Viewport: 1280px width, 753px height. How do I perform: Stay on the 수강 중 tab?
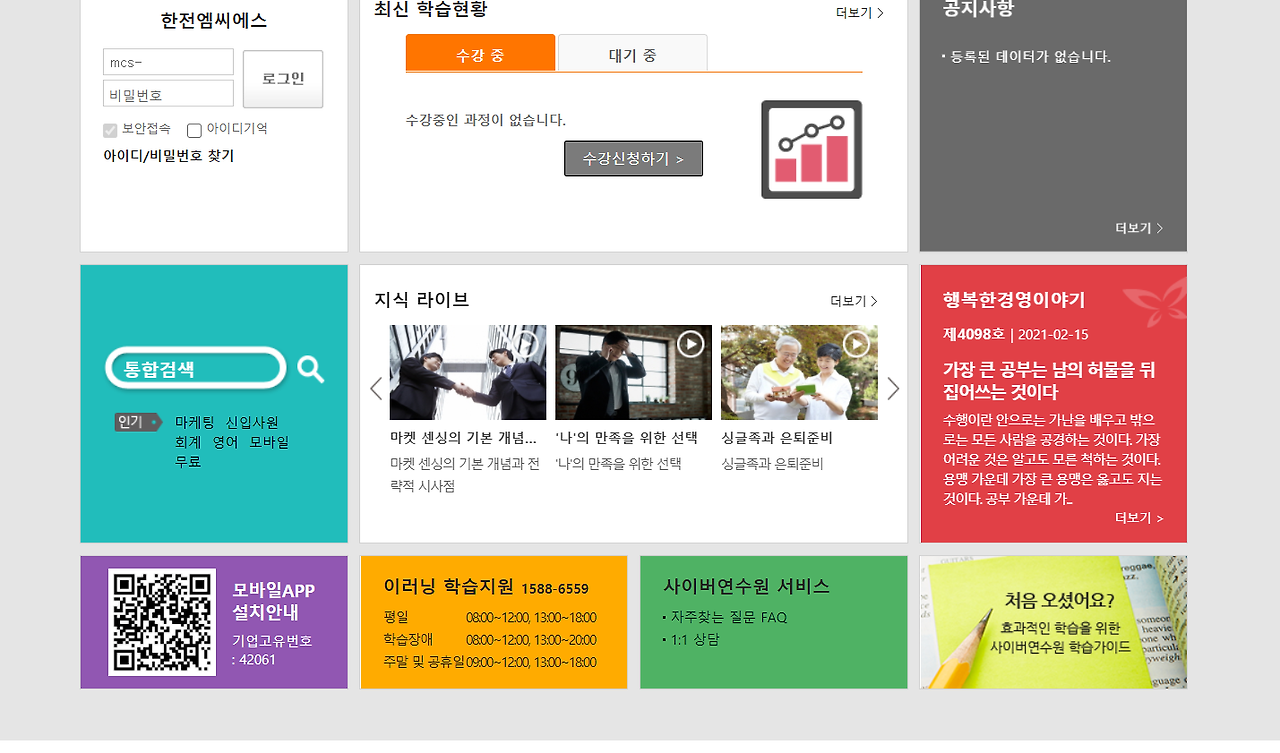(x=480, y=53)
